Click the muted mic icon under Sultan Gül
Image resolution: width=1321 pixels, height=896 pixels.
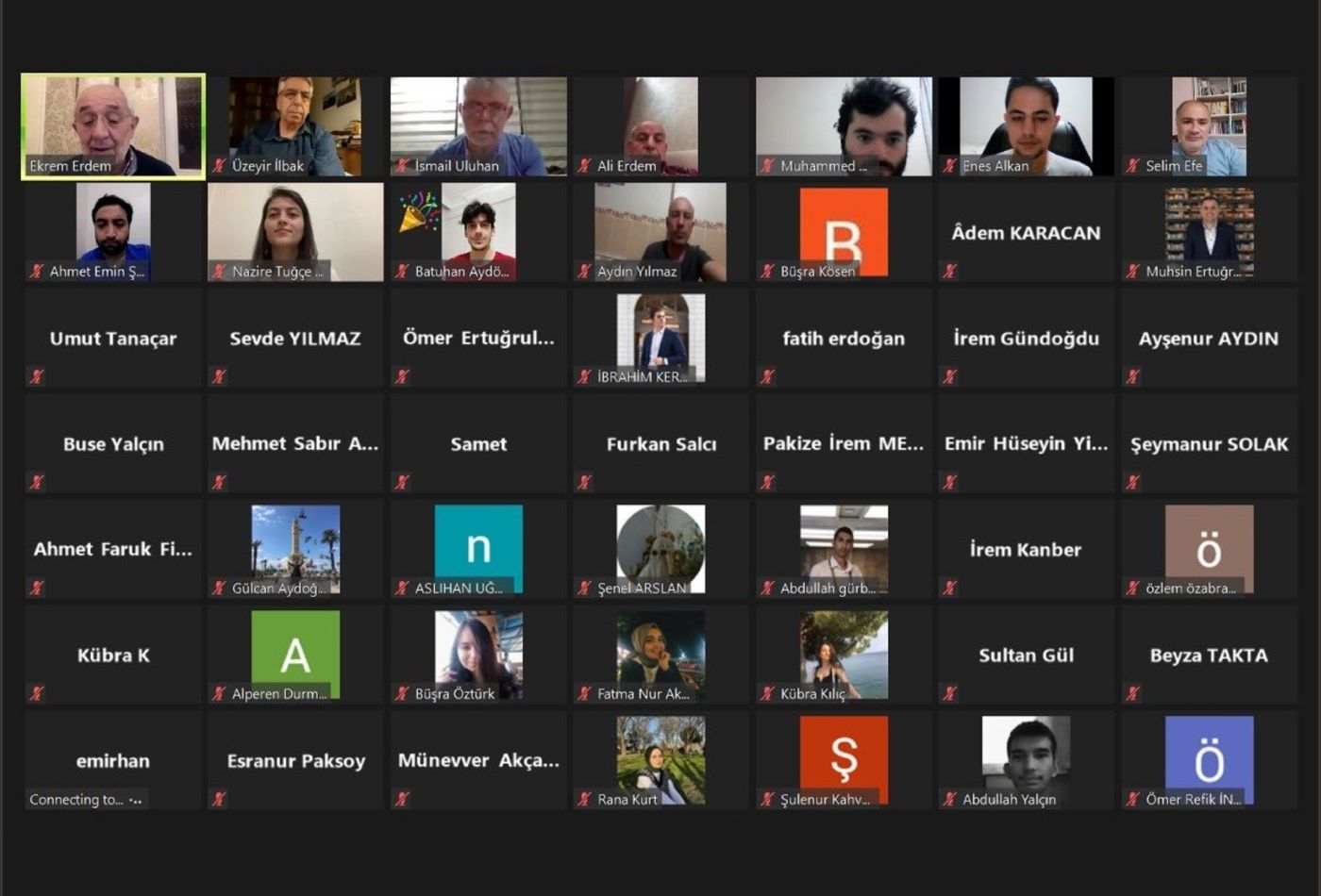click(950, 694)
